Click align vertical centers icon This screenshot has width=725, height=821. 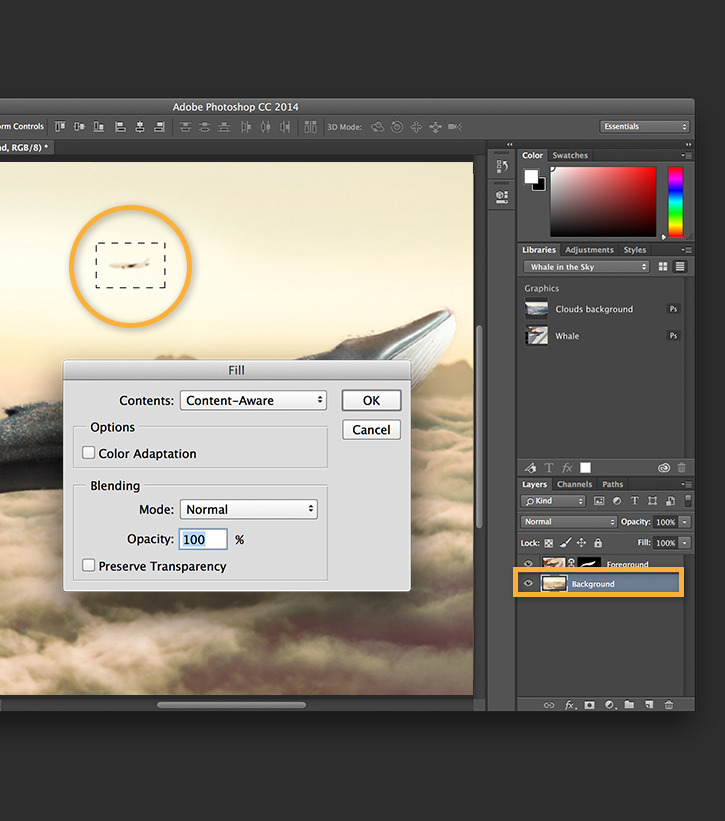(x=79, y=127)
